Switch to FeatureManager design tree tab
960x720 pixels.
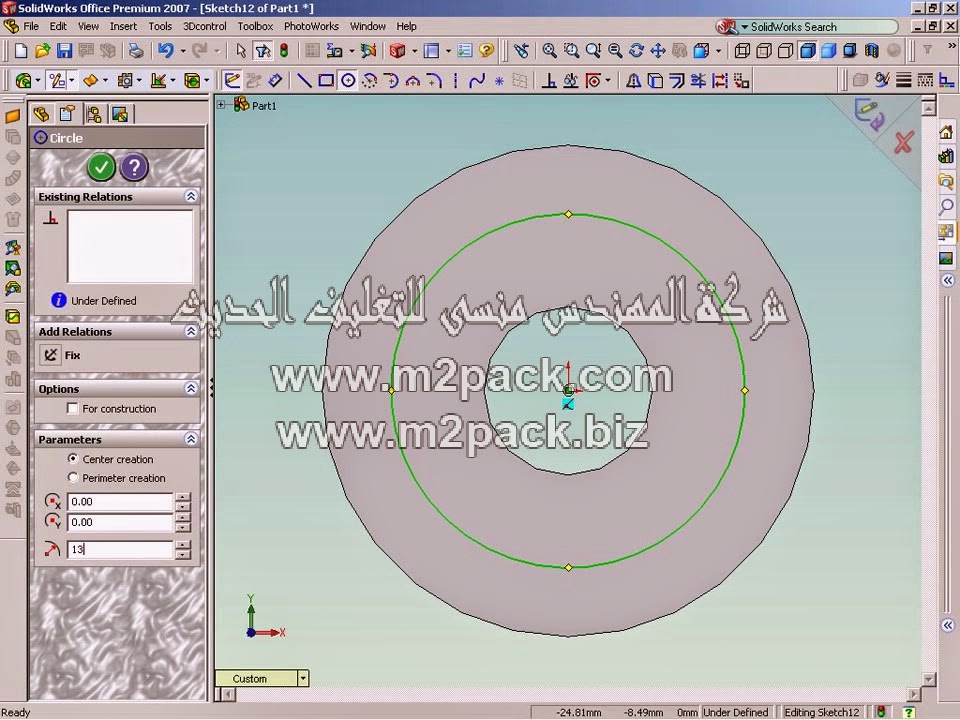point(42,114)
